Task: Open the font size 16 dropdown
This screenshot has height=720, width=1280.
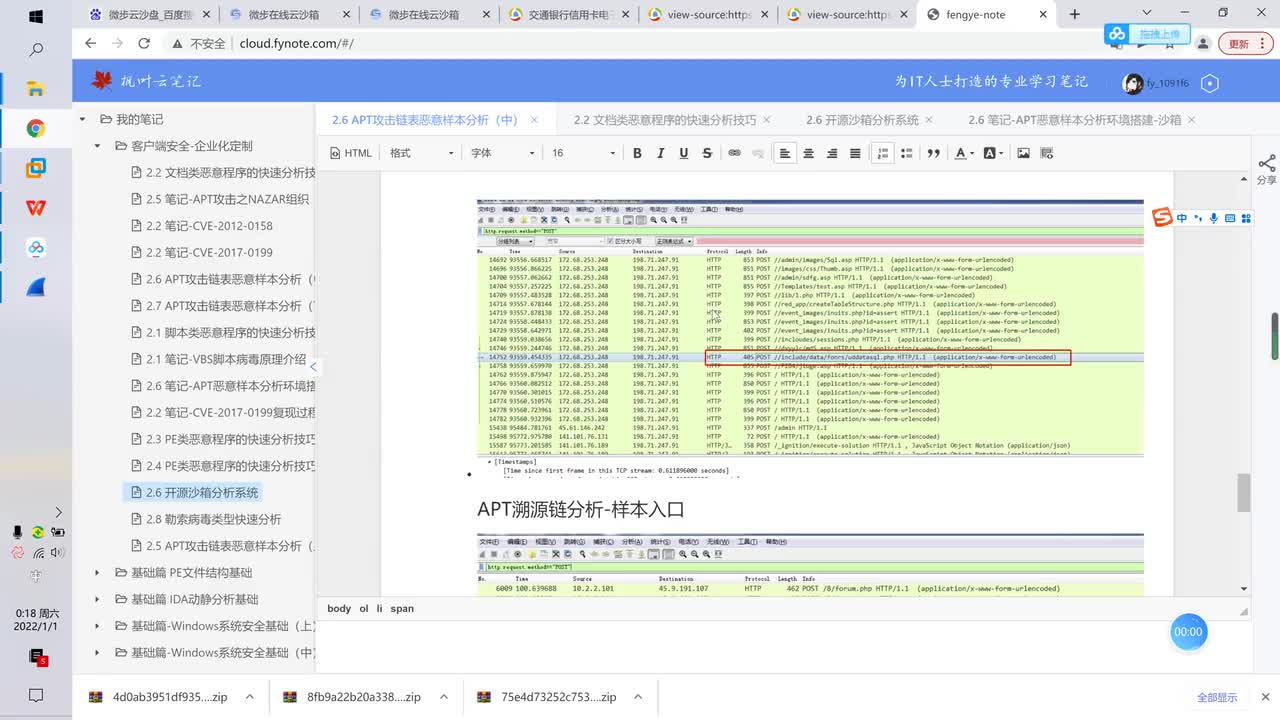Action: pos(584,153)
